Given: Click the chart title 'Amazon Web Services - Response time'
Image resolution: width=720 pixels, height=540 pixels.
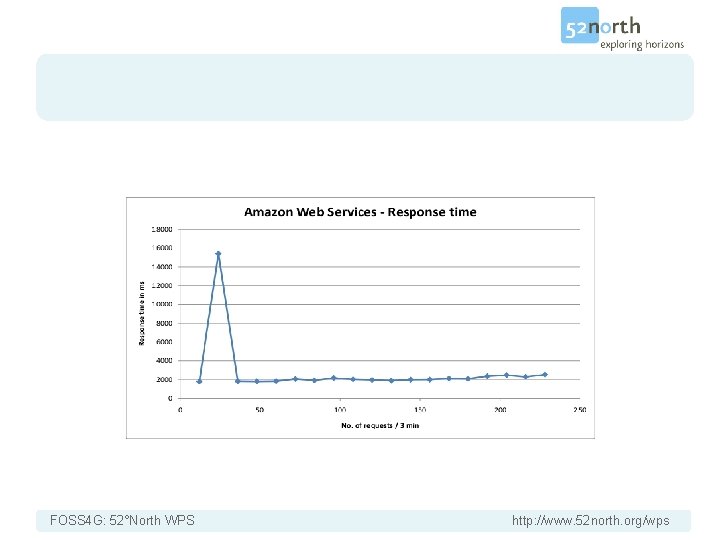Looking at the screenshot, I should 360,212.
